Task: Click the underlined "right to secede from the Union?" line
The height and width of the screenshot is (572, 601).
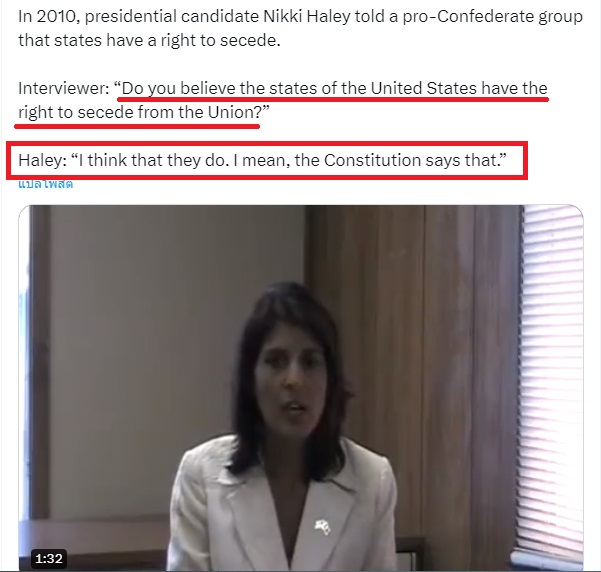Action: [138, 113]
